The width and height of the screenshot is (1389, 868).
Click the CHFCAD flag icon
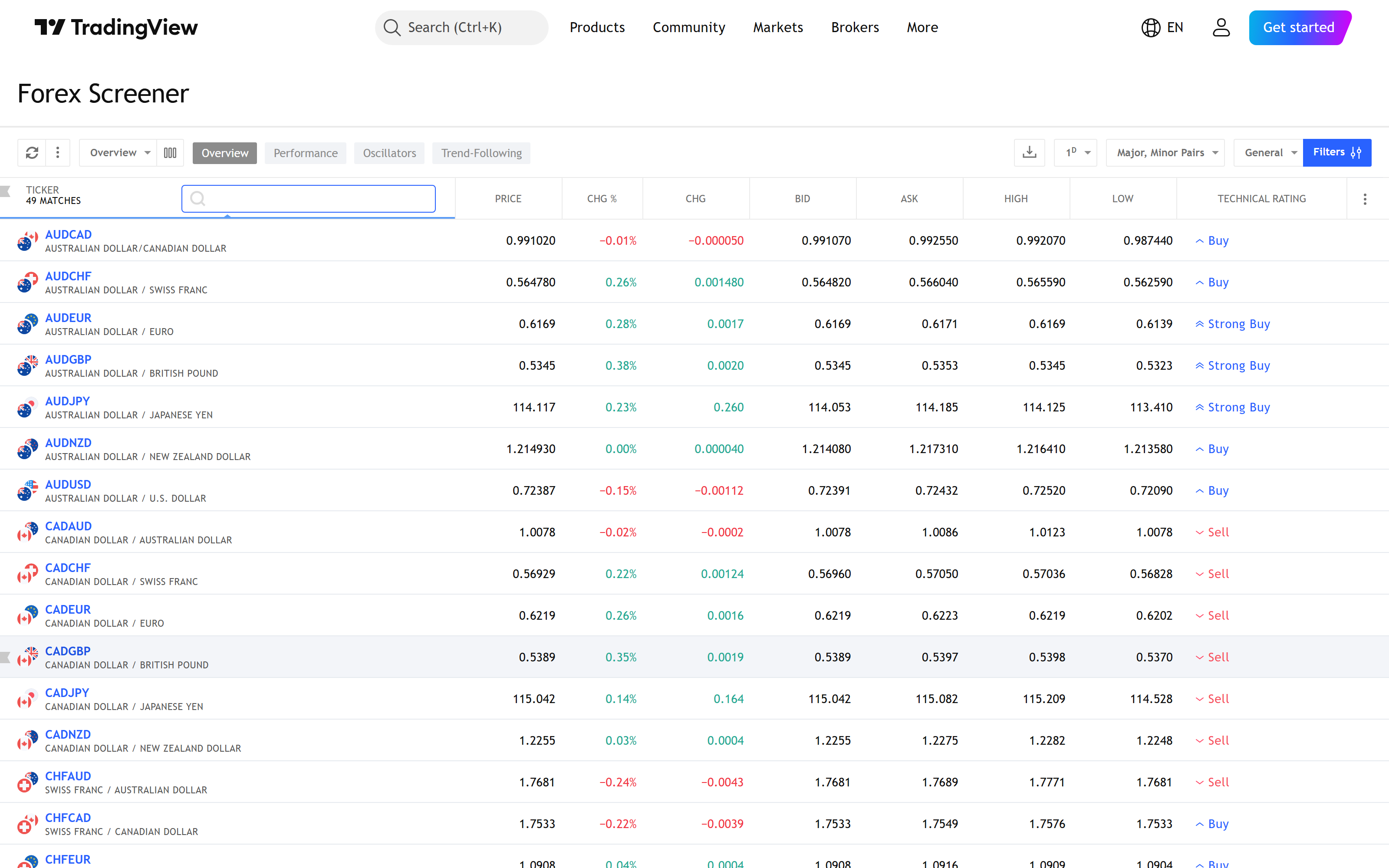[x=27, y=824]
